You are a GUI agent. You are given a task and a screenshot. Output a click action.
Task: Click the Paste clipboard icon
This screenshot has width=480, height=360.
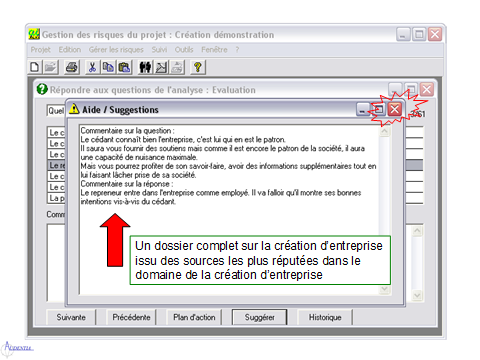coord(124,67)
